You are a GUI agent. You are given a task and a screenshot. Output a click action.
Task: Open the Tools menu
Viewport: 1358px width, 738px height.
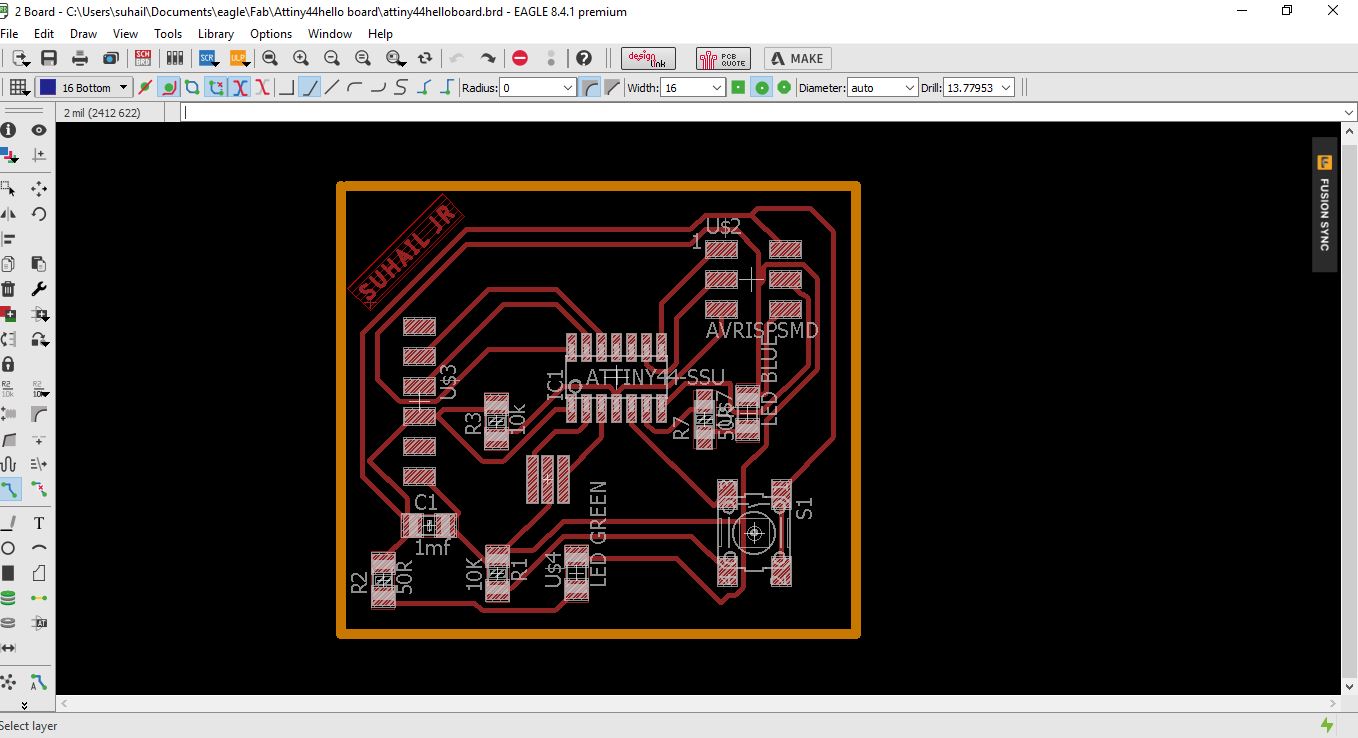(168, 33)
